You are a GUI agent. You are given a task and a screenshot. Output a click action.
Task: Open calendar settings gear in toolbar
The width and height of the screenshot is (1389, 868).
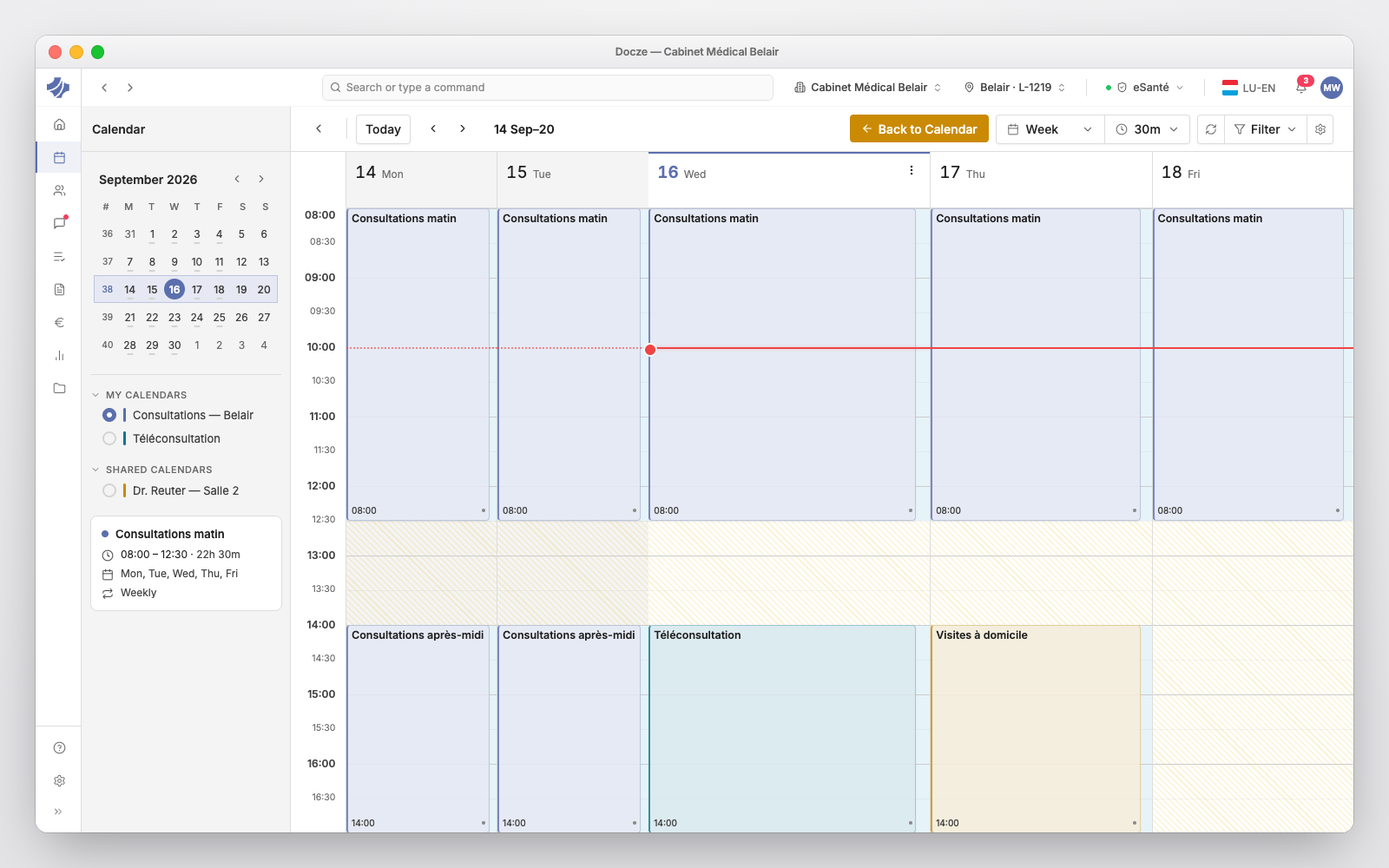[x=1320, y=129]
